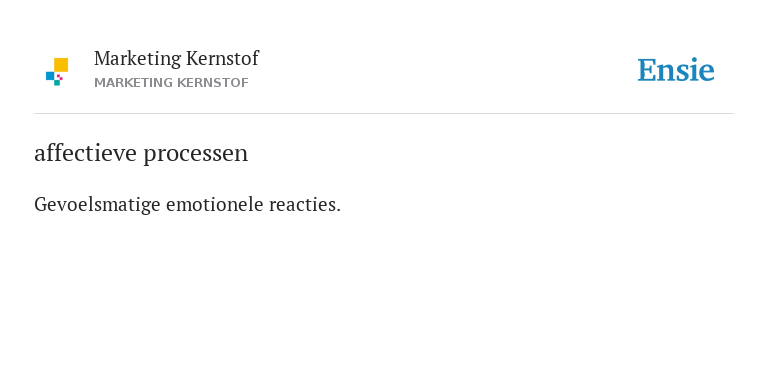Screen dimensions: 768x384
Task: Open the Marketing Kernstof title link
Action: [x=176, y=59]
